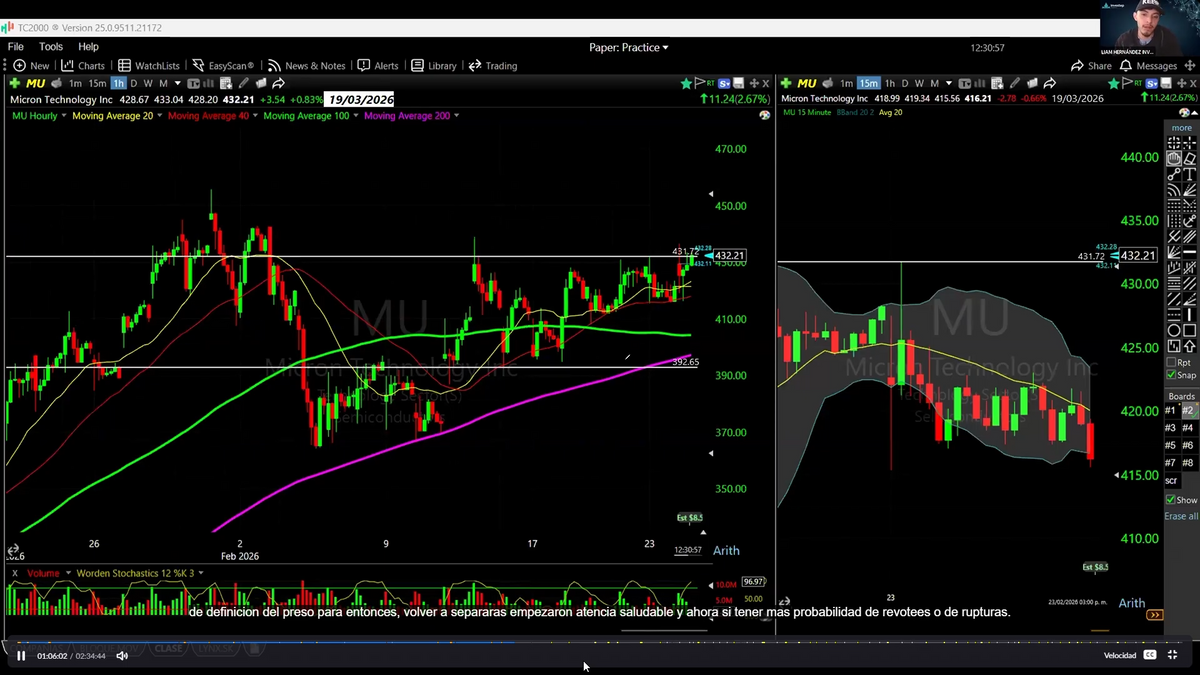The image size is (1200, 675).
Task: Click the green star favorite icon on left chart
Action: (x=686, y=83)
